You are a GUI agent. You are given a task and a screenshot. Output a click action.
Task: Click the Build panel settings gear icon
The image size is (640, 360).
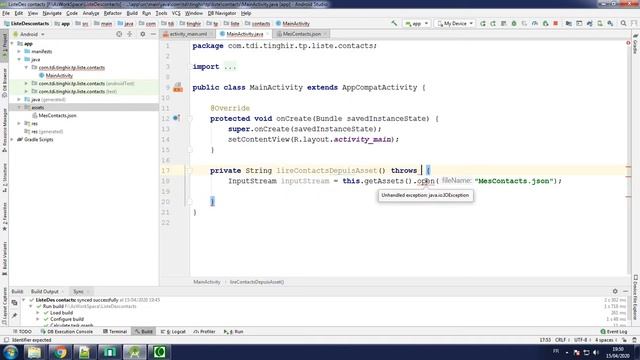coord(615,291)
